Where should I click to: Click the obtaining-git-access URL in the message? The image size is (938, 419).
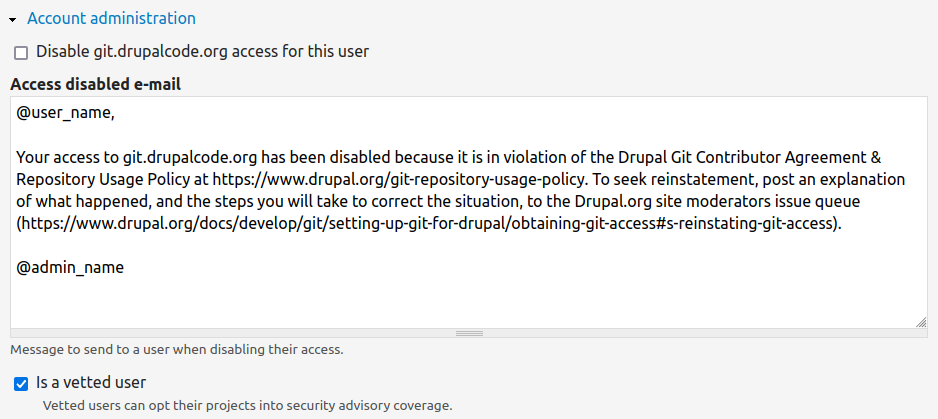(430, 223)
